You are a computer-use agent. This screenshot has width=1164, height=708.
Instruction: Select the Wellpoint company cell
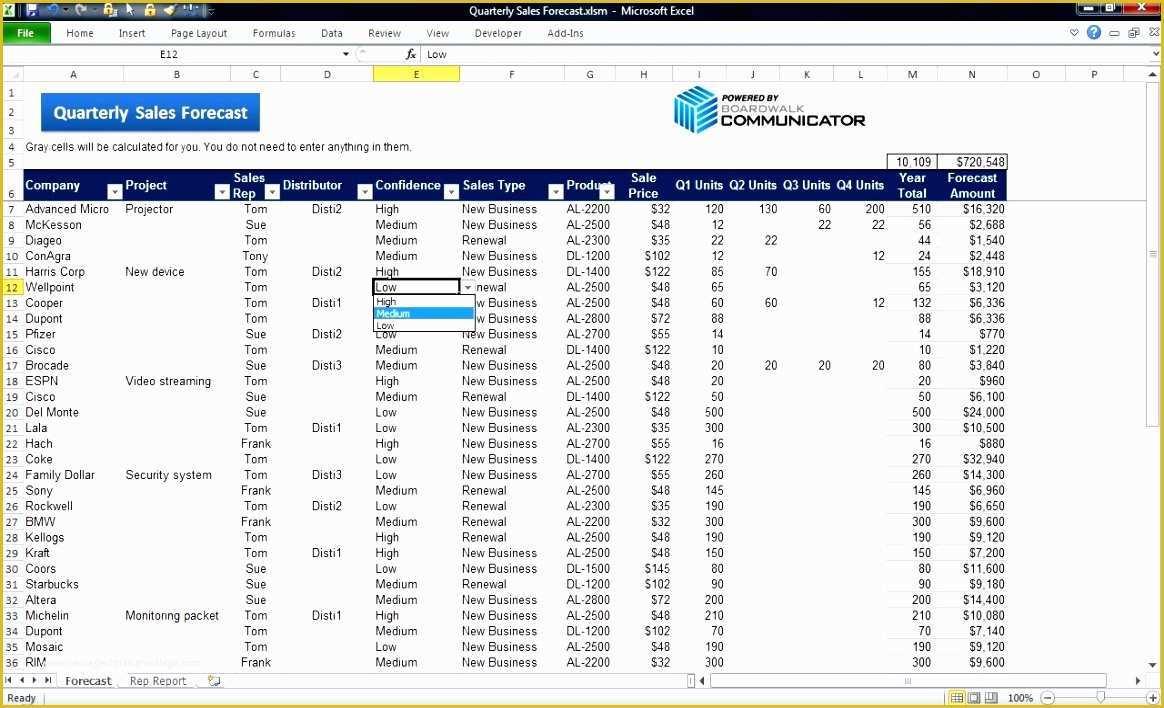(73, 287)
